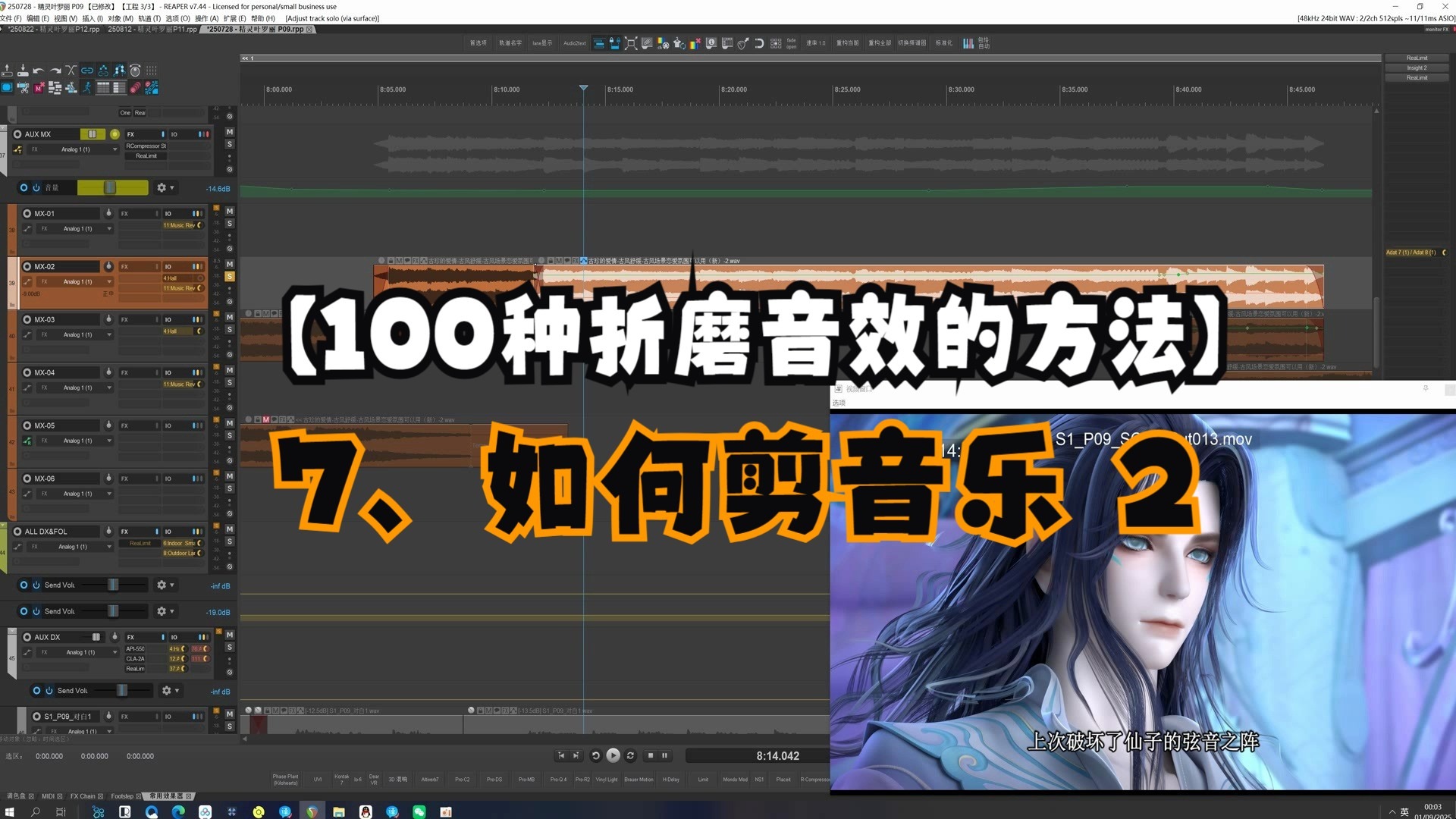Image resolution: width=1456 pixels, height=819 pixels.
Task: Click the redo arrow in the main toolbar
Action: coord(55,71)
